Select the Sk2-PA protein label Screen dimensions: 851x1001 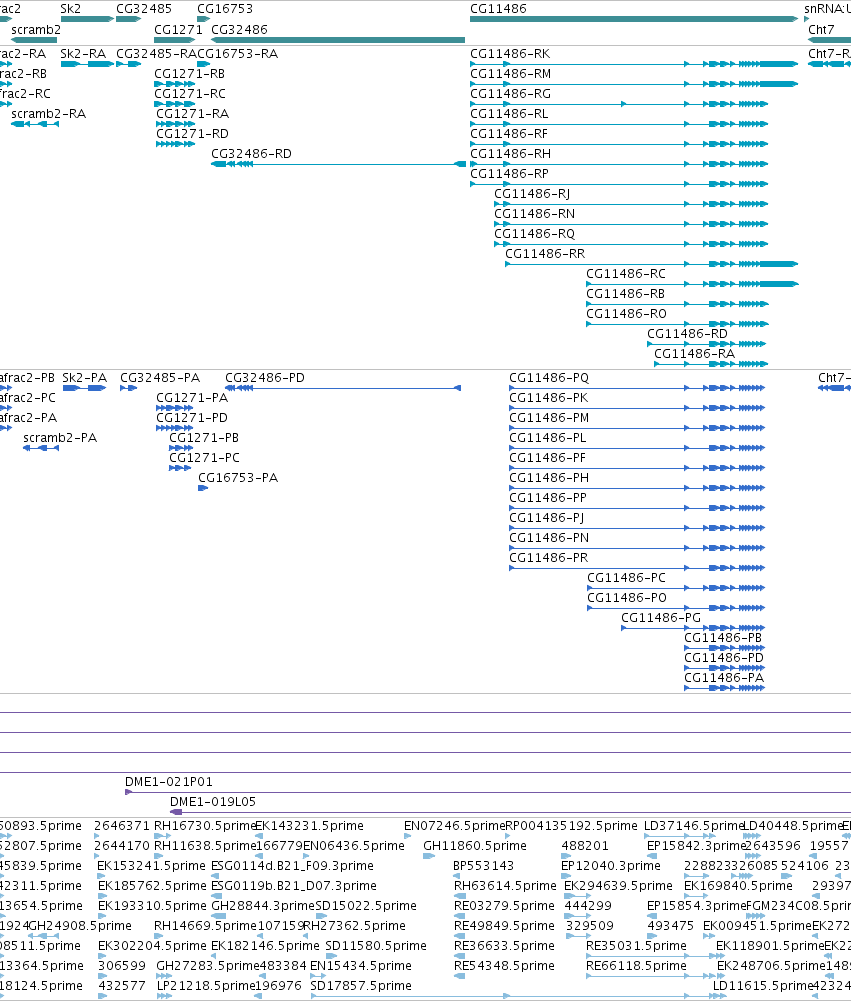point(84,378)
